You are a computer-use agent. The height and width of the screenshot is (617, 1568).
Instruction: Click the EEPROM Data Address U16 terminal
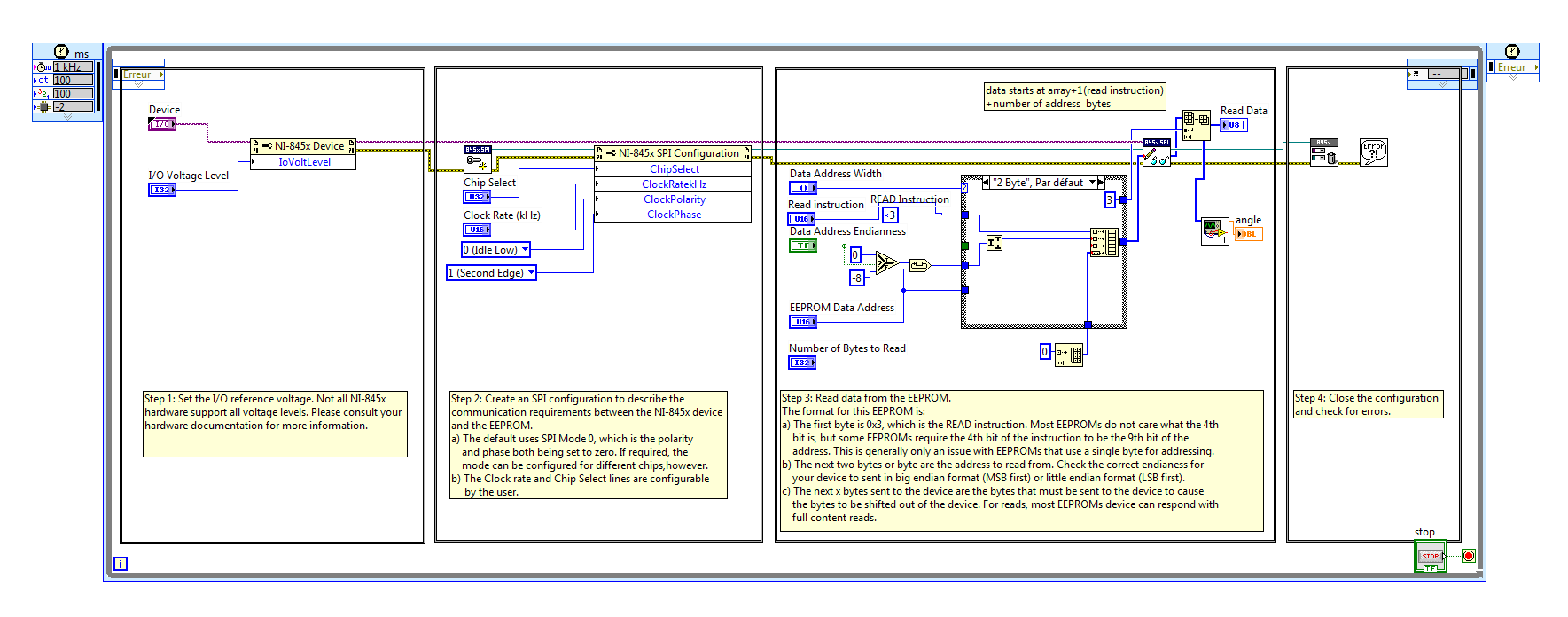802,322
